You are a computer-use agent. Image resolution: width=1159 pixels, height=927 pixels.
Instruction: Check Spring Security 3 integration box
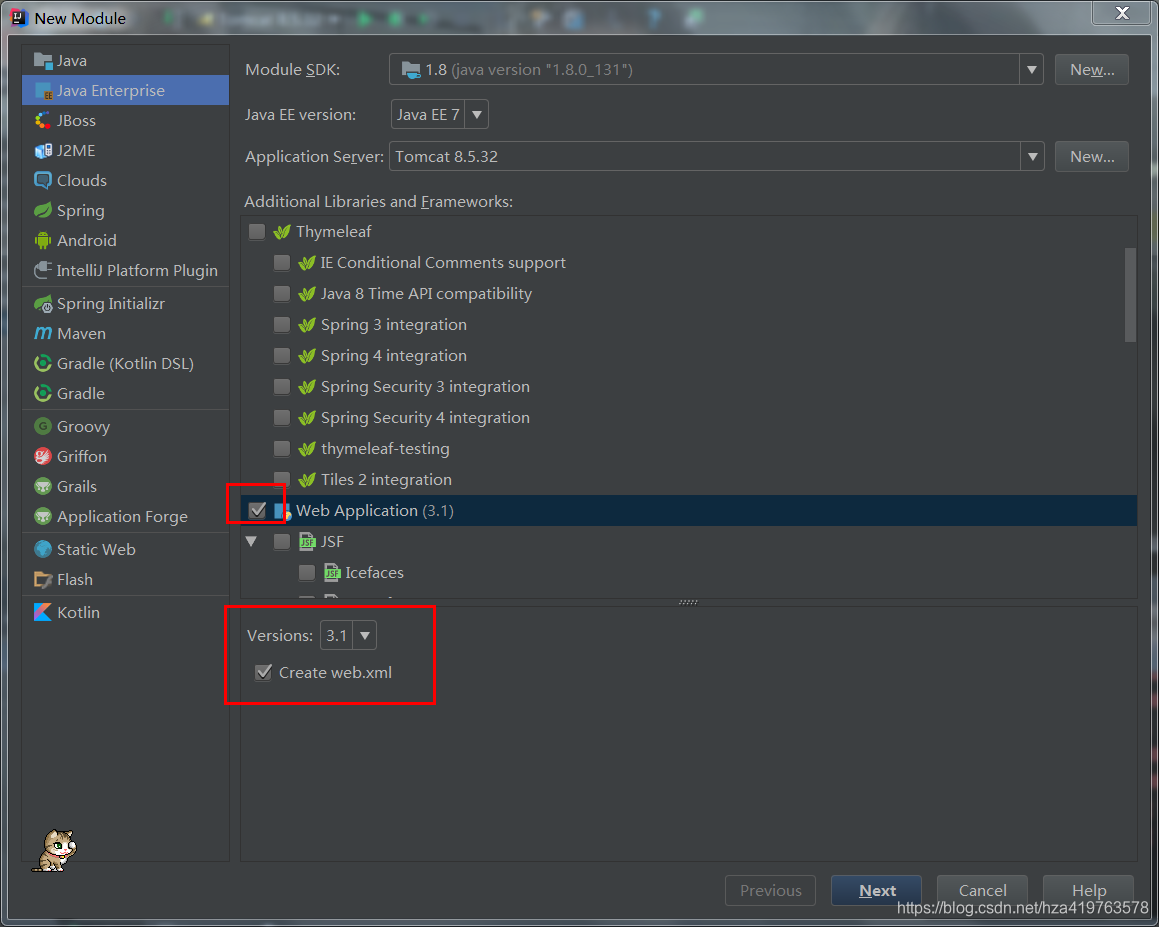click(x=282, y=387)
